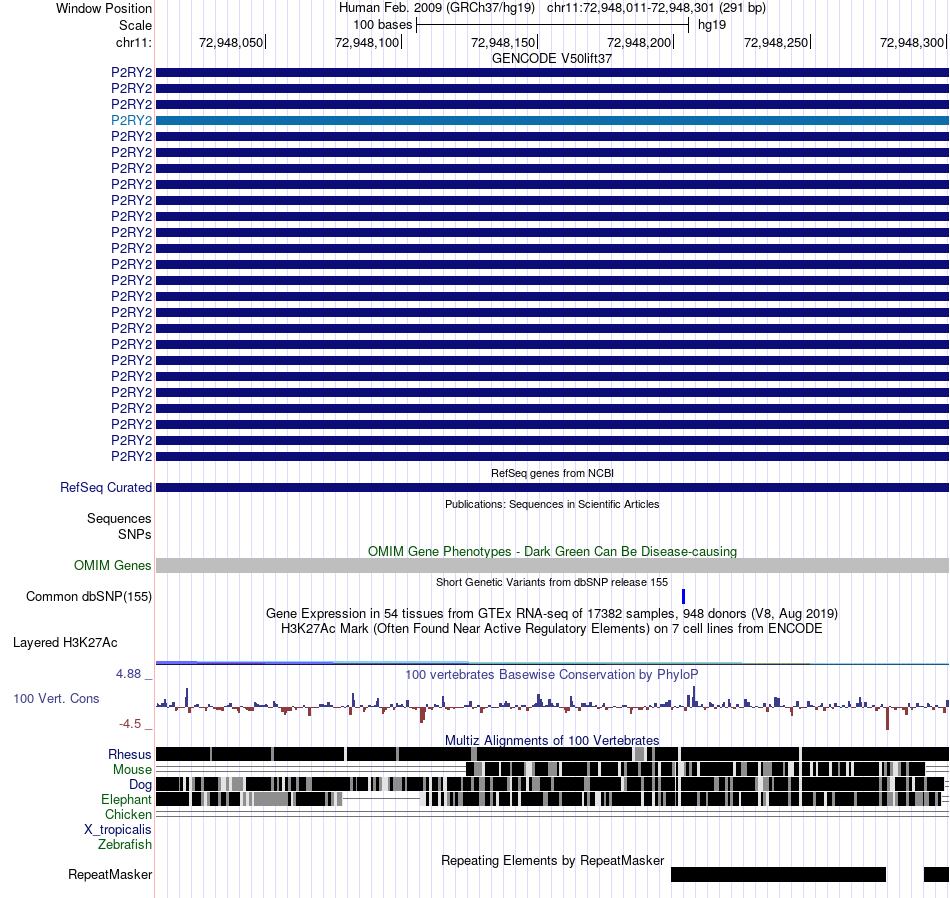Click the Dog species label

coord(140,785)
